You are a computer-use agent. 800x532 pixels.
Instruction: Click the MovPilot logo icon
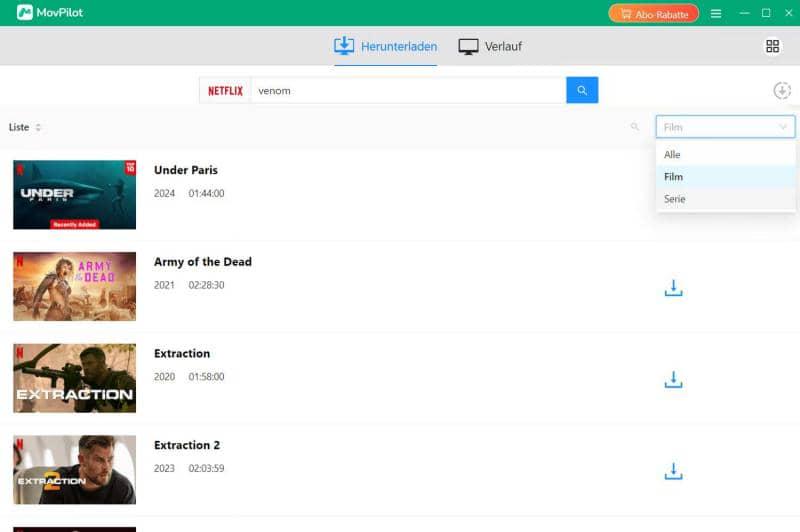click(24, 13)
